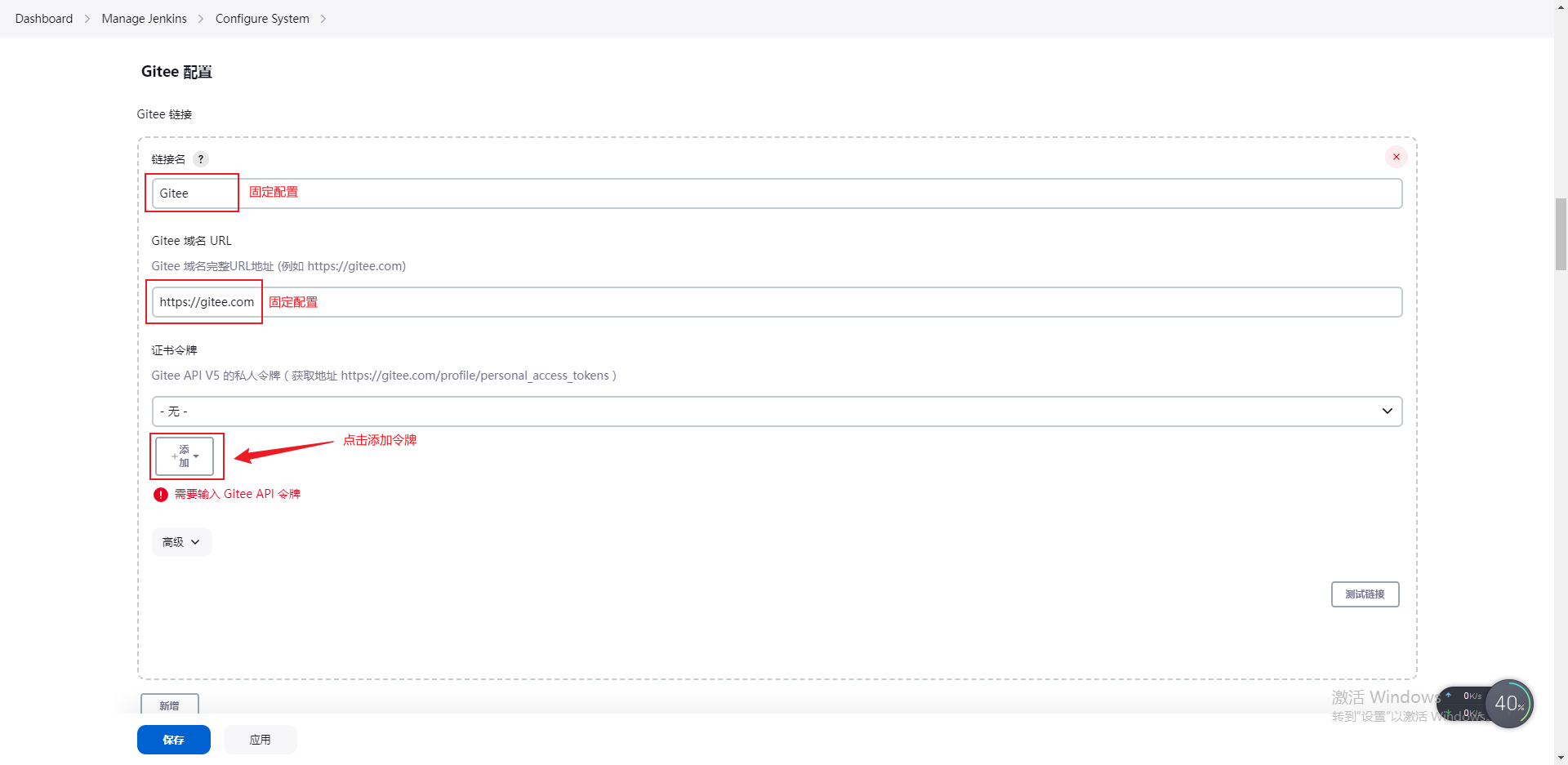The height and width of the screenshot is (765, 1568).
Task: Click the 新增 button
Action: pos(170,705)
